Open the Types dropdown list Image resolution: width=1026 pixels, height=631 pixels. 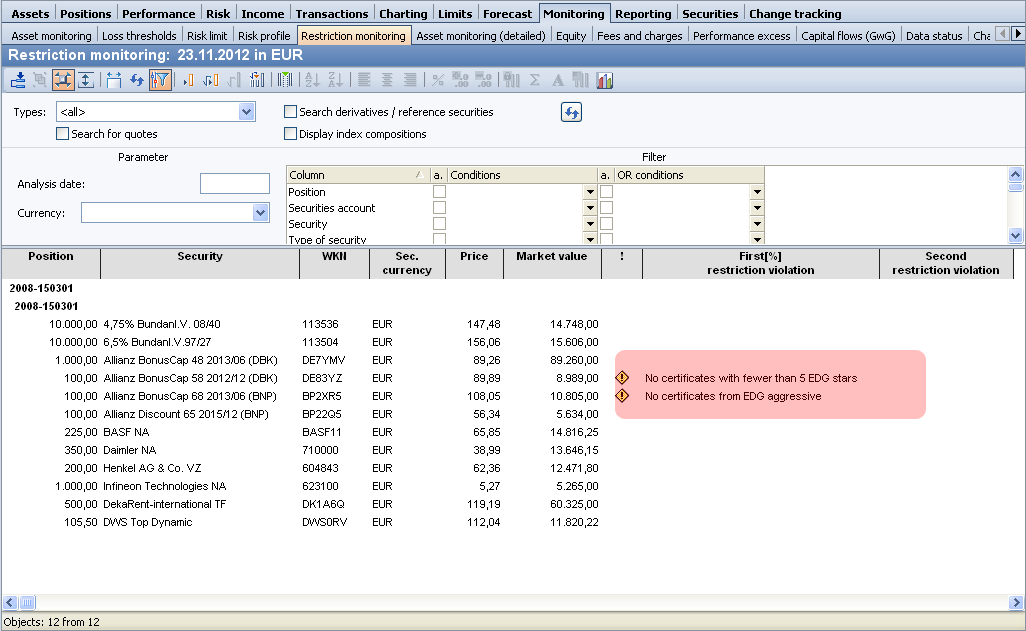tap(247, 112)
